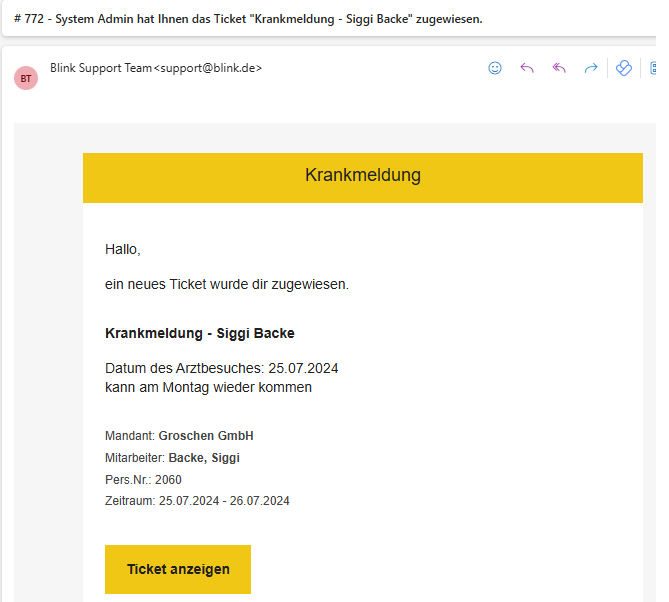This screenshot has width=669, height=602.
Task: Open the blue heart-shaped add-in icon
Action: (624, 68)
